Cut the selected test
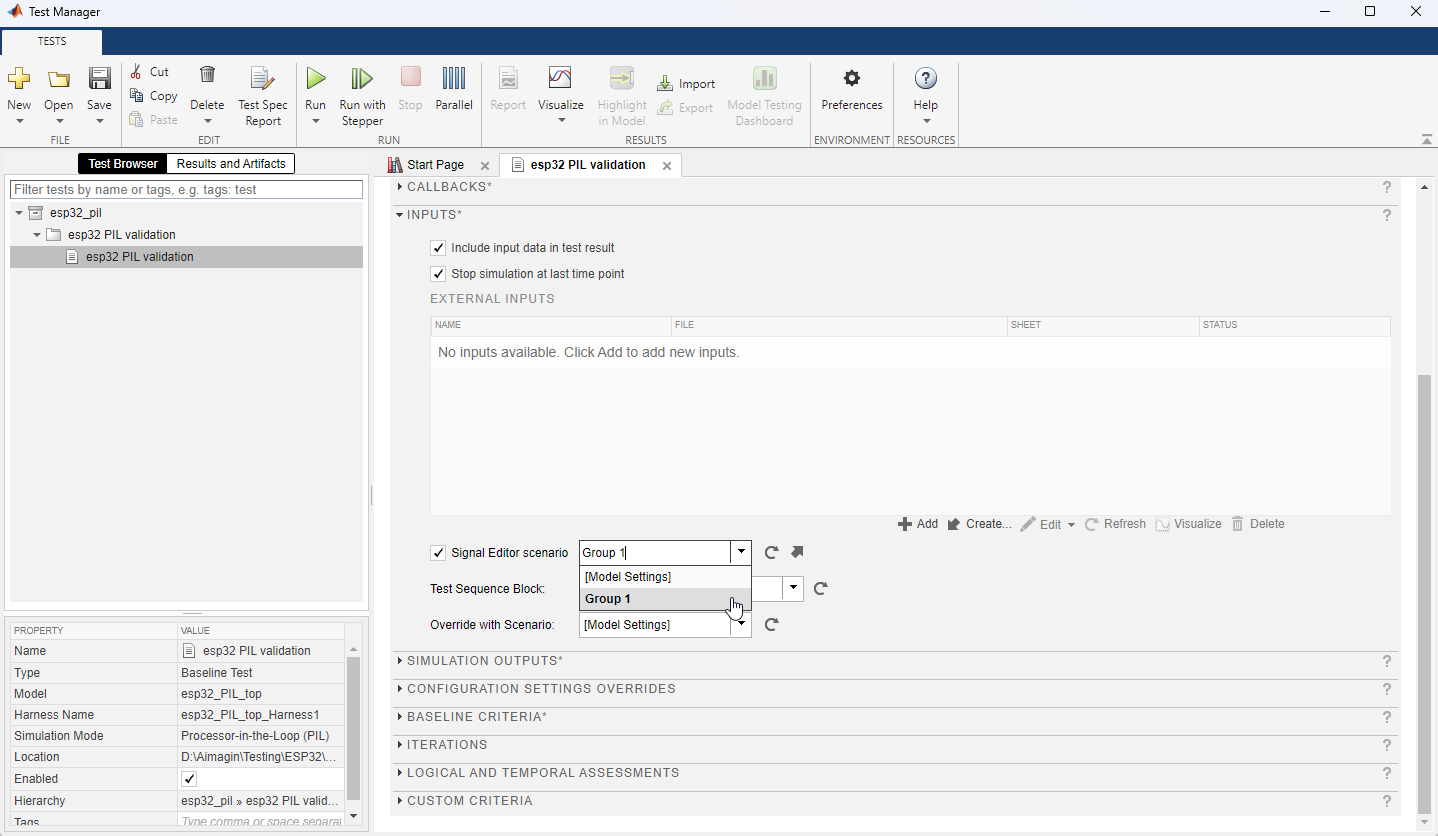 pos(149,72)
